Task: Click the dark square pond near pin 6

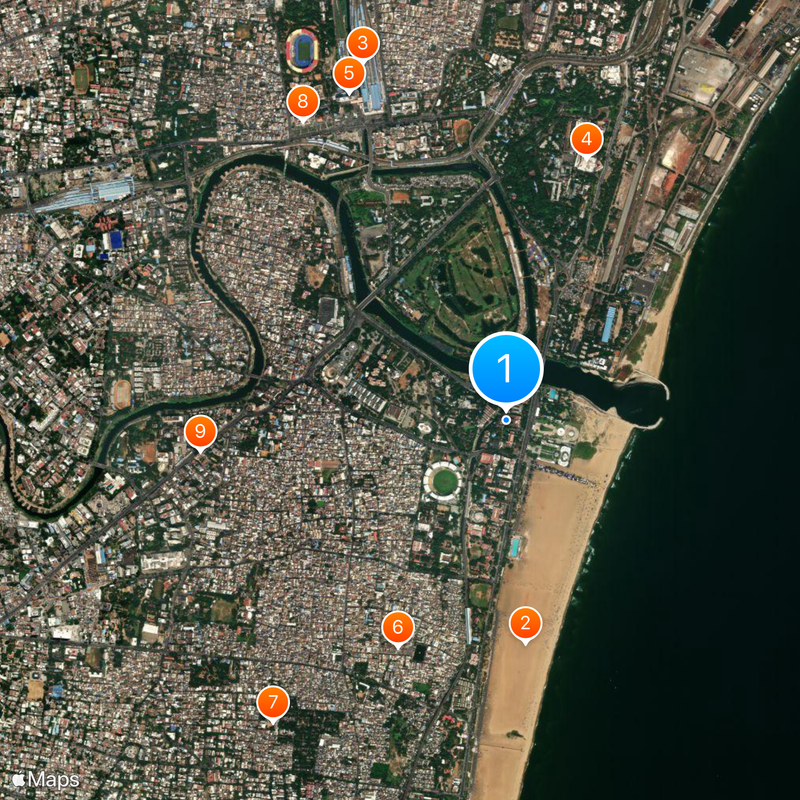Action: 419,653
